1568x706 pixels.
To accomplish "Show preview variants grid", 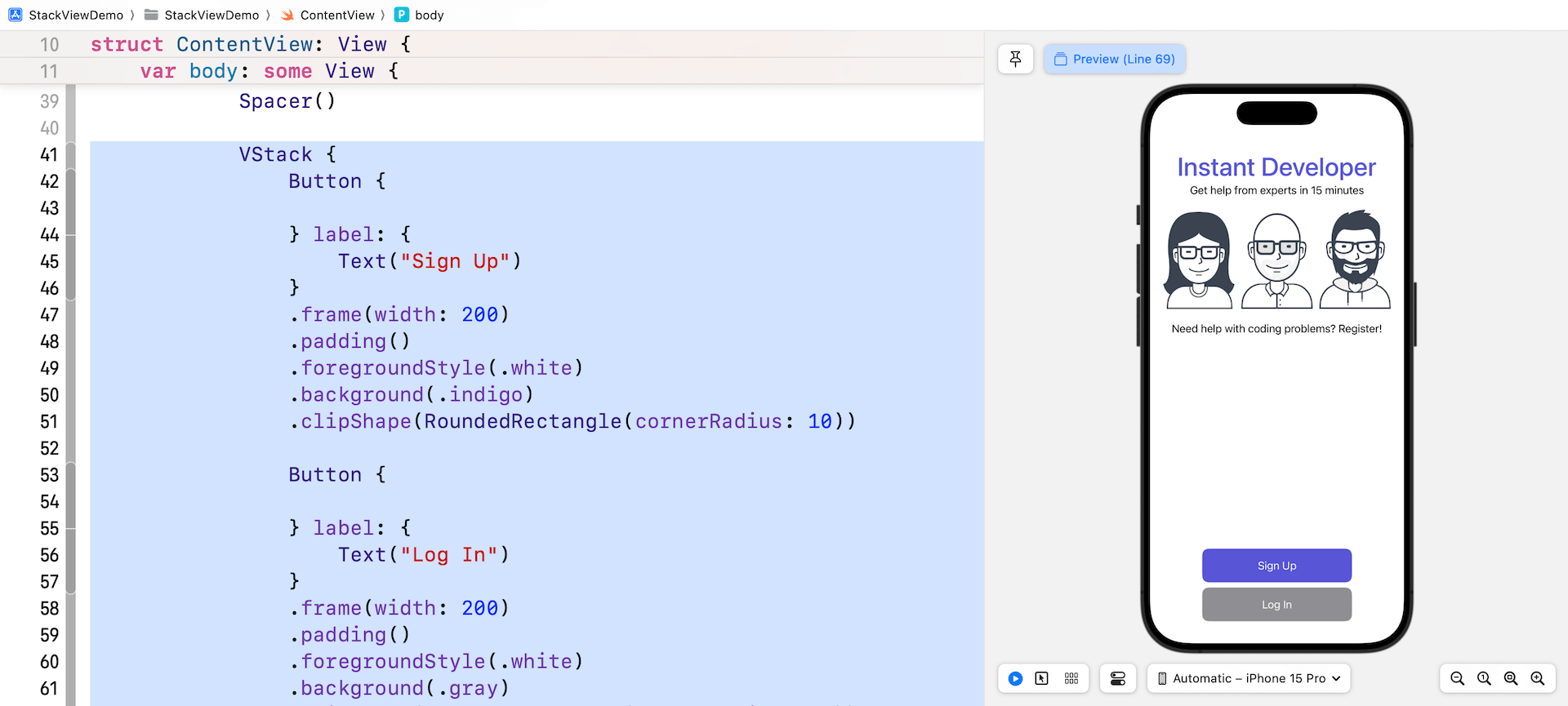I will point(1071,678).
